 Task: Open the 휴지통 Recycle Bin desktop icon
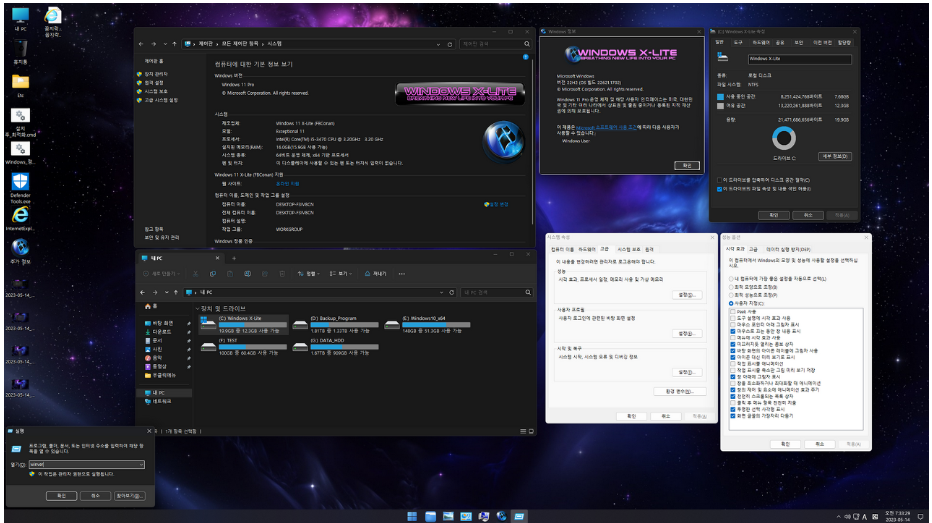point(20,52)
